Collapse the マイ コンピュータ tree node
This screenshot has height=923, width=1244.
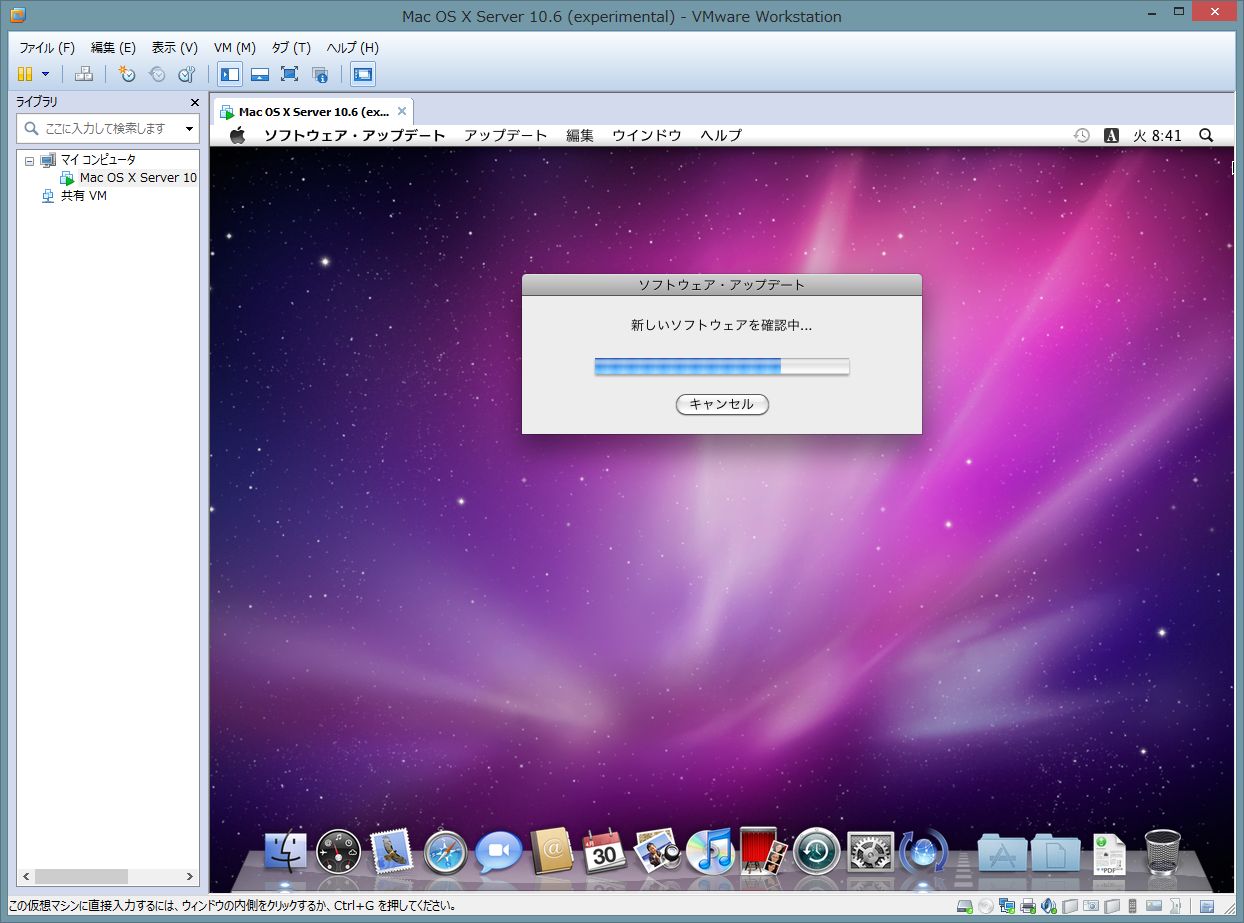click(29, 160)
